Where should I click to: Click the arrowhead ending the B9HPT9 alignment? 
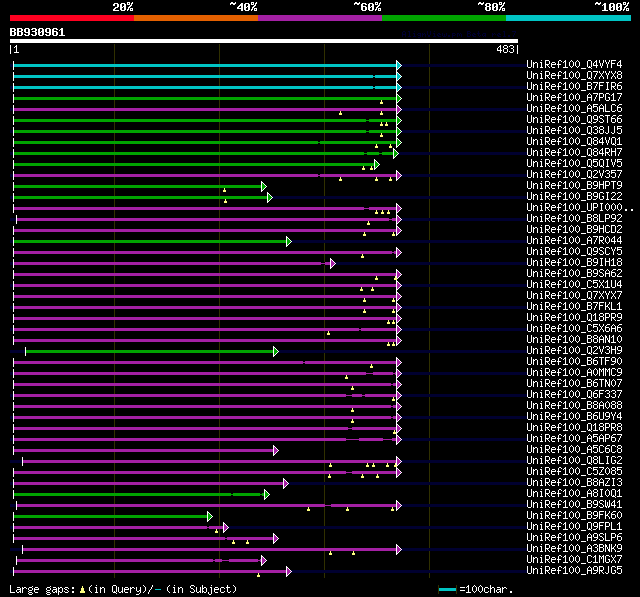(264, 186)
